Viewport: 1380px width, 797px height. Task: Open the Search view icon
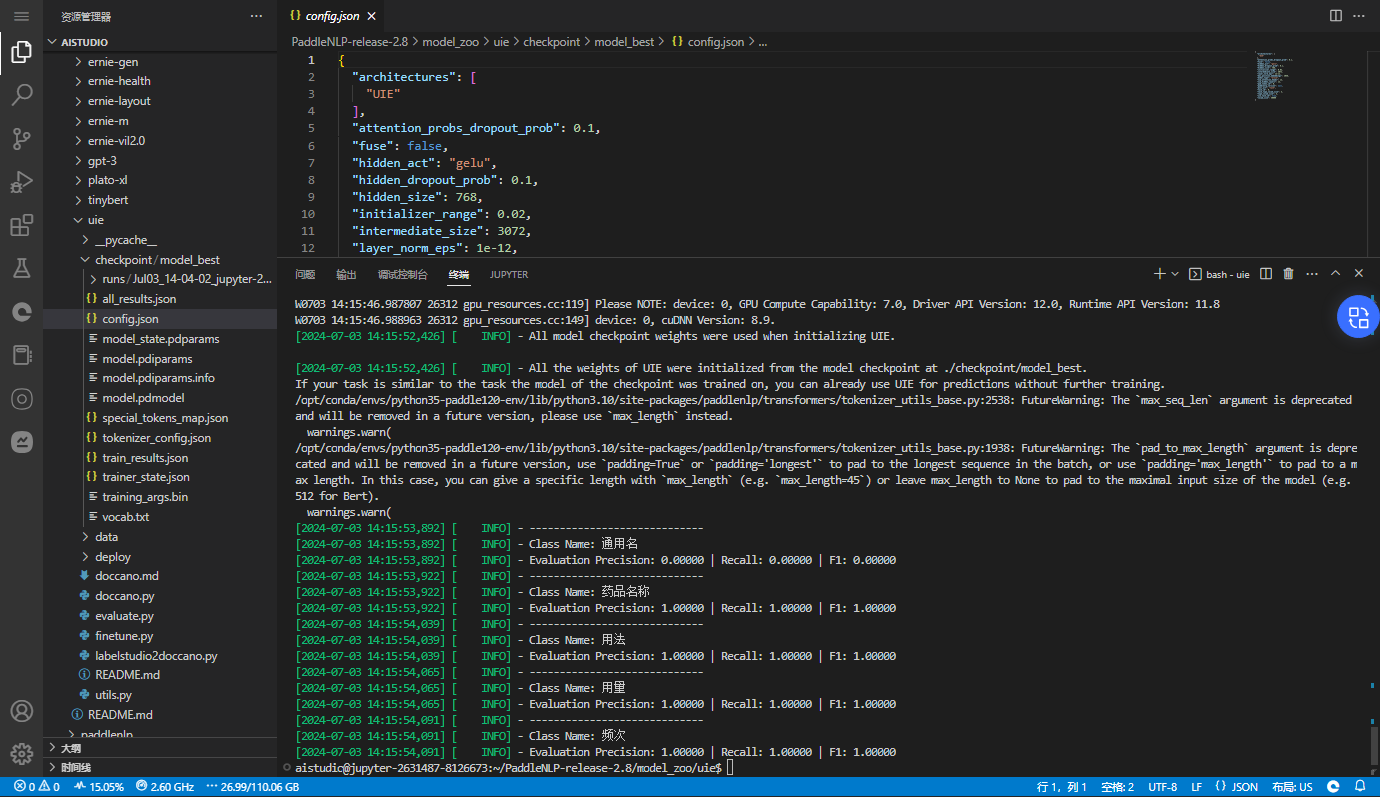(x=21, y=95)
